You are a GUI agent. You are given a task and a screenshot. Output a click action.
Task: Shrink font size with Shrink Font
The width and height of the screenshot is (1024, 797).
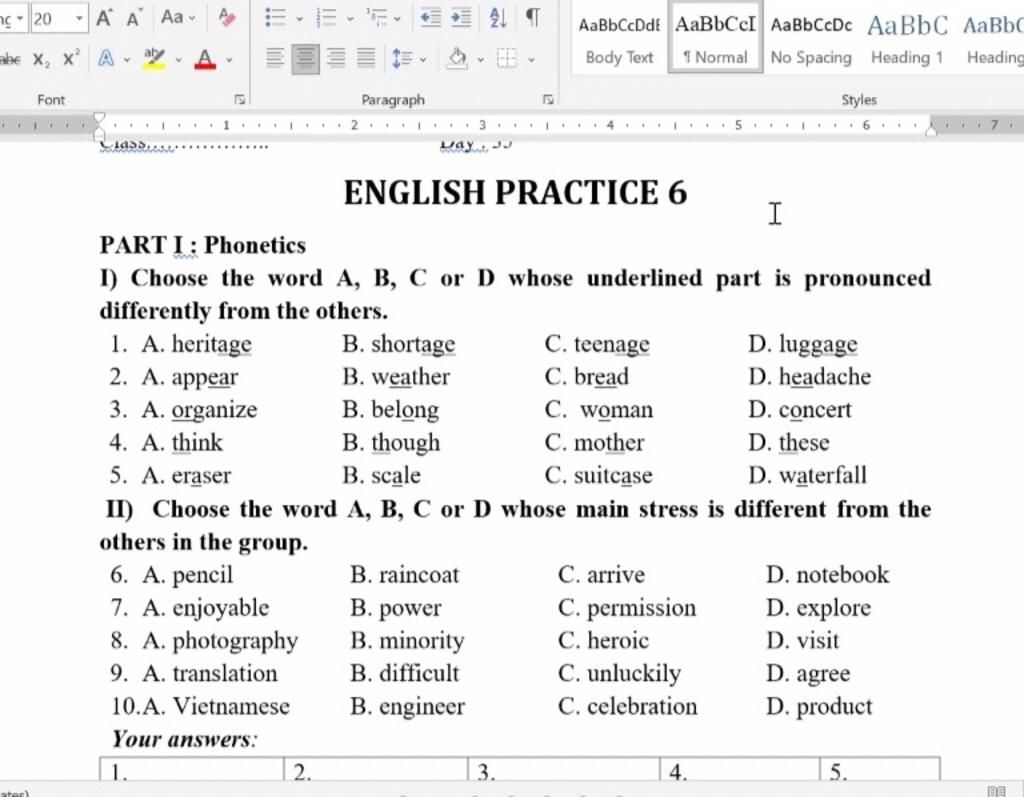point(134,18)
